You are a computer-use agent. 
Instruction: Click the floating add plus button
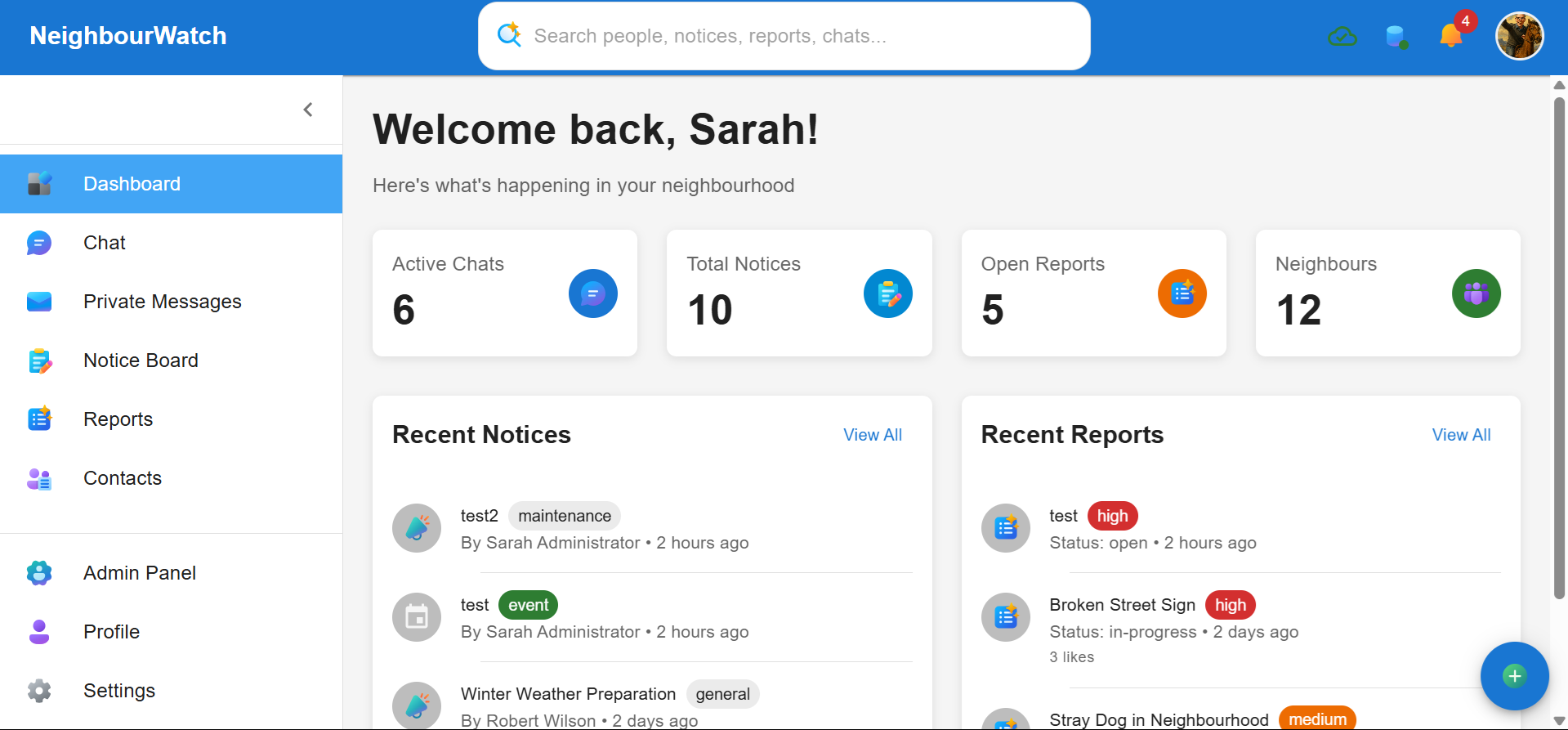click(x=1515, y=676)
